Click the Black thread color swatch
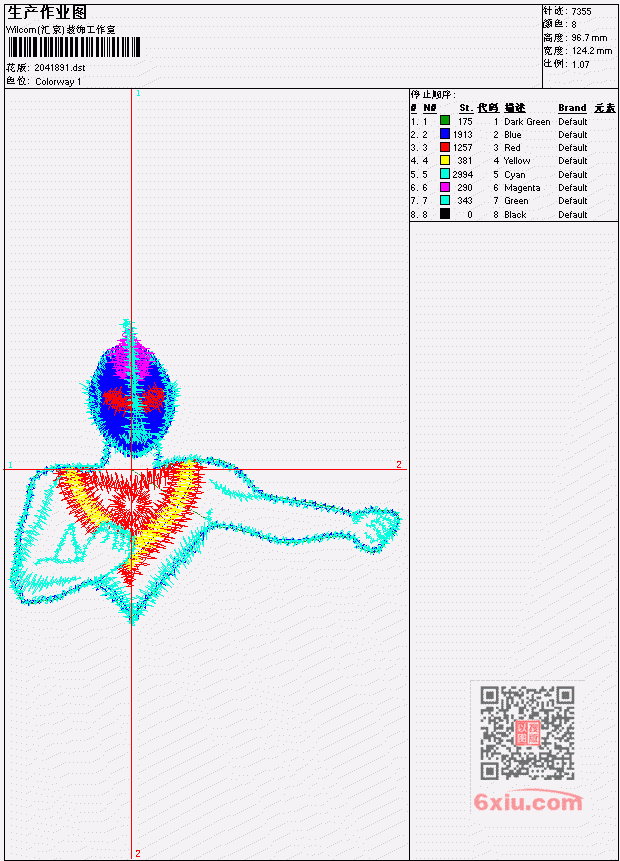 pyautogui.click(x=445, y=214)
